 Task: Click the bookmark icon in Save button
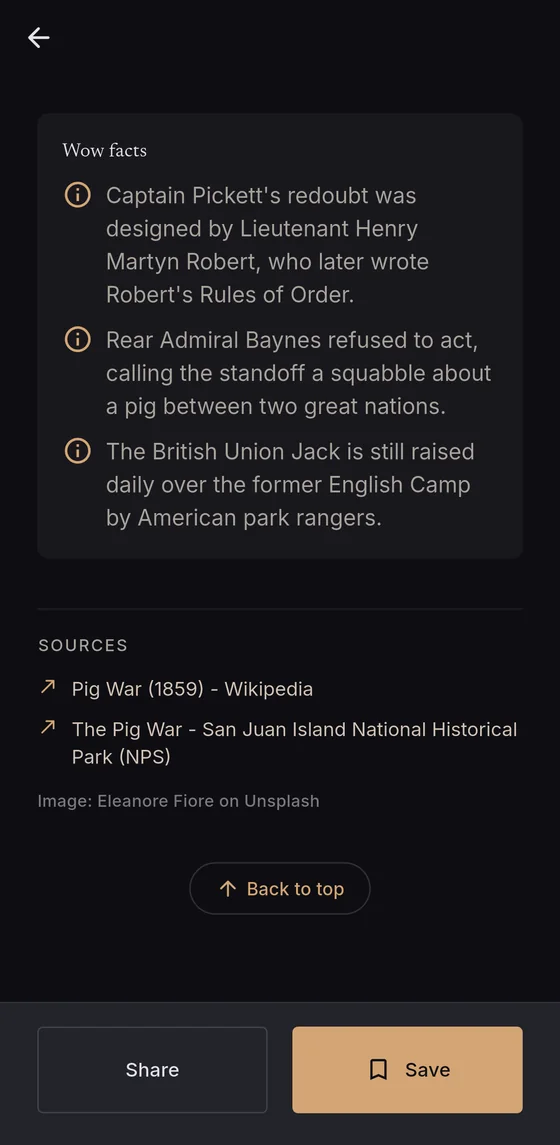(x=378, y=1070)
